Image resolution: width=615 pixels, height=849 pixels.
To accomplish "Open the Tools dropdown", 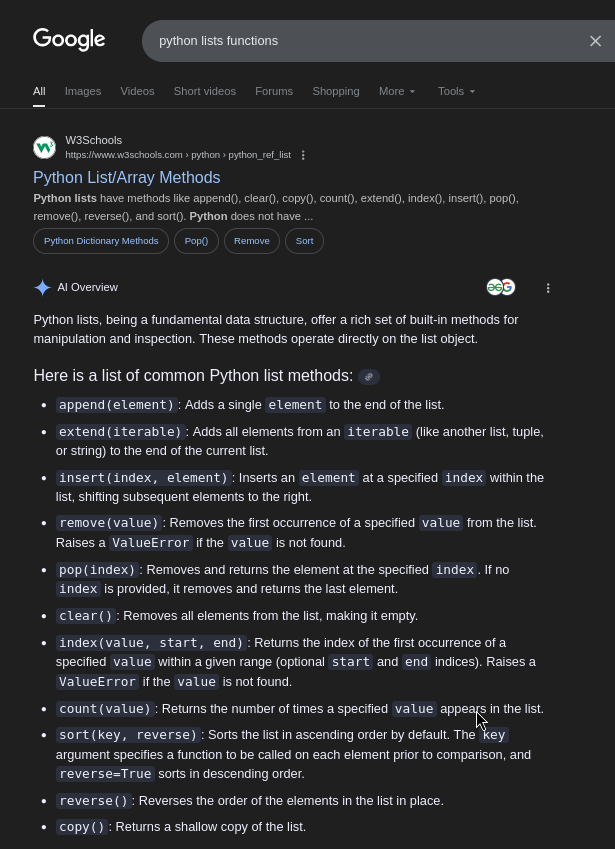I will click(x=456, y=91).
